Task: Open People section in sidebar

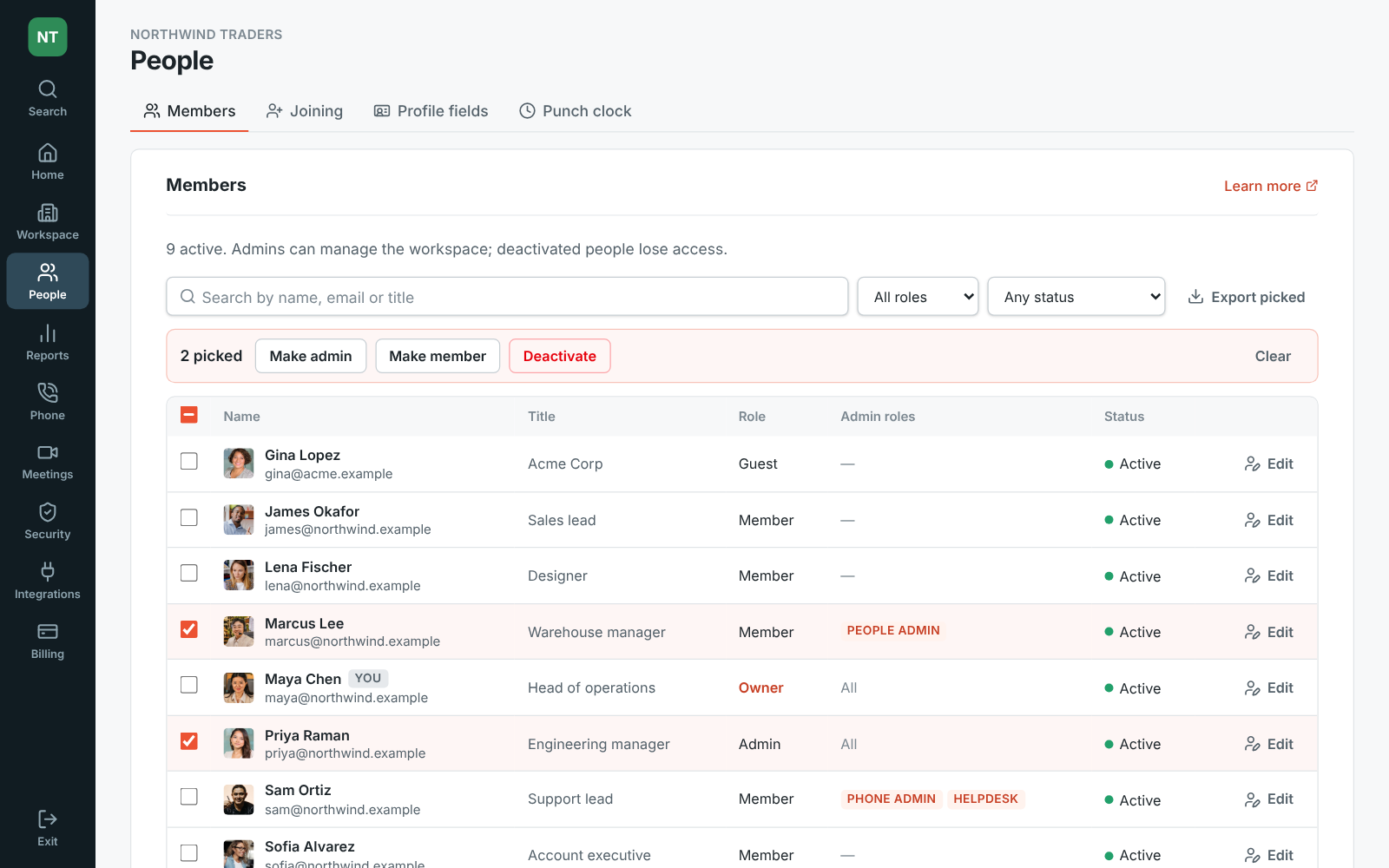Action: [48, 282]
